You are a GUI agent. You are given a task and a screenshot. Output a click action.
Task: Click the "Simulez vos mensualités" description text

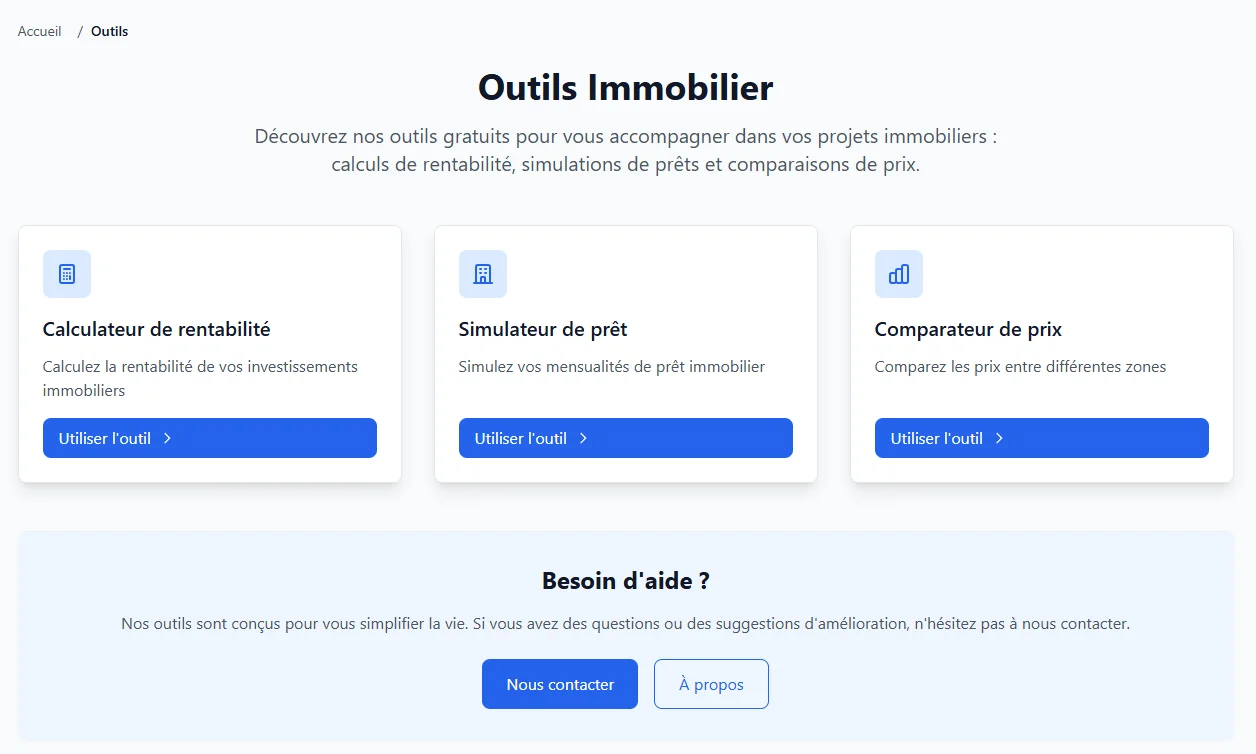pyautogui.click(x=612, y=366)
